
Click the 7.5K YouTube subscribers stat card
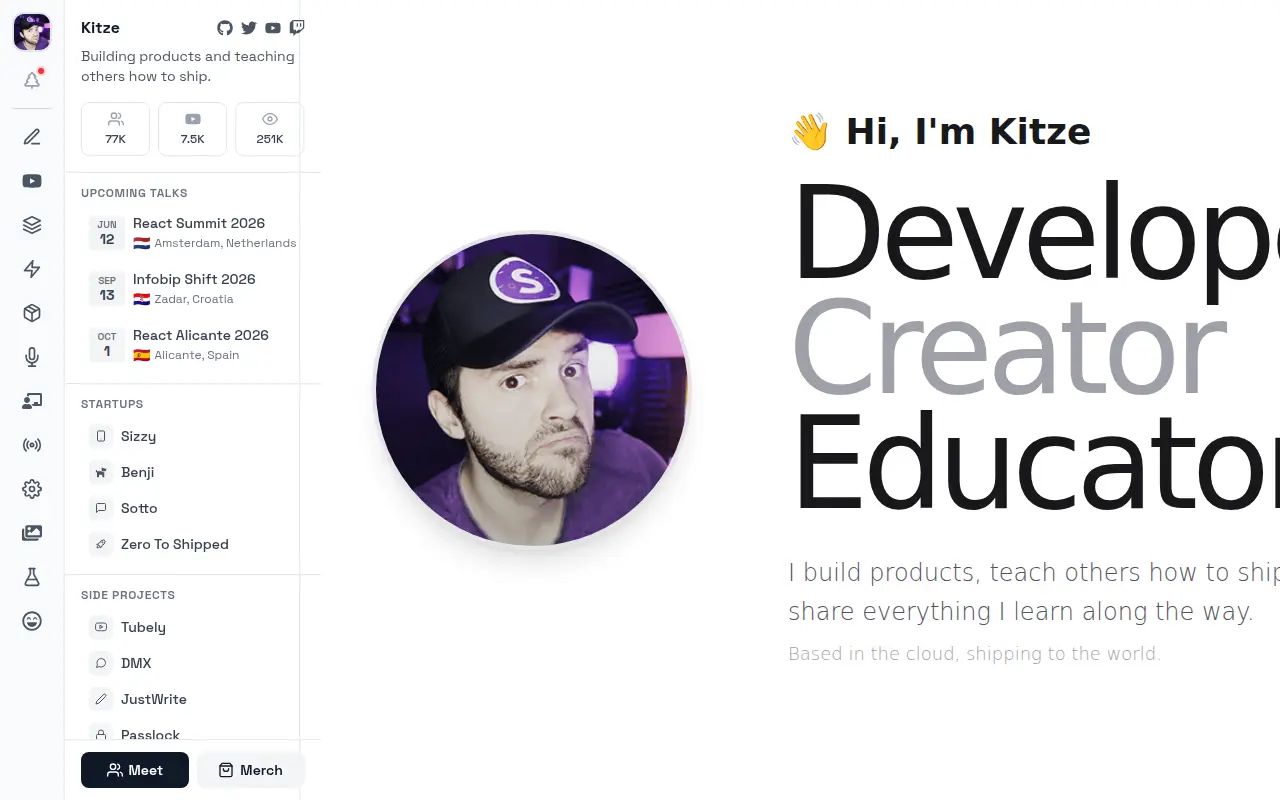[x=192, y=129]
